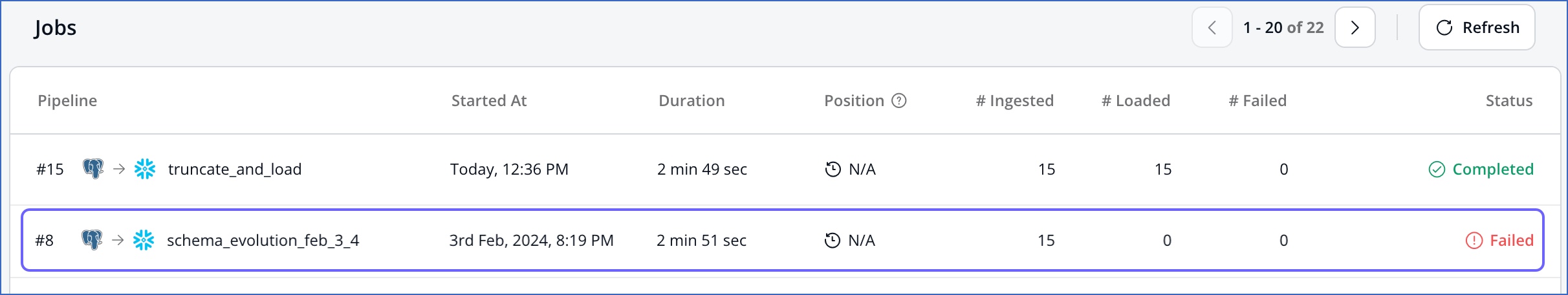Click the Snowflake icon beside schema_evolution_feb_3_4
The image size is (1568, 295).
point(144,240)
